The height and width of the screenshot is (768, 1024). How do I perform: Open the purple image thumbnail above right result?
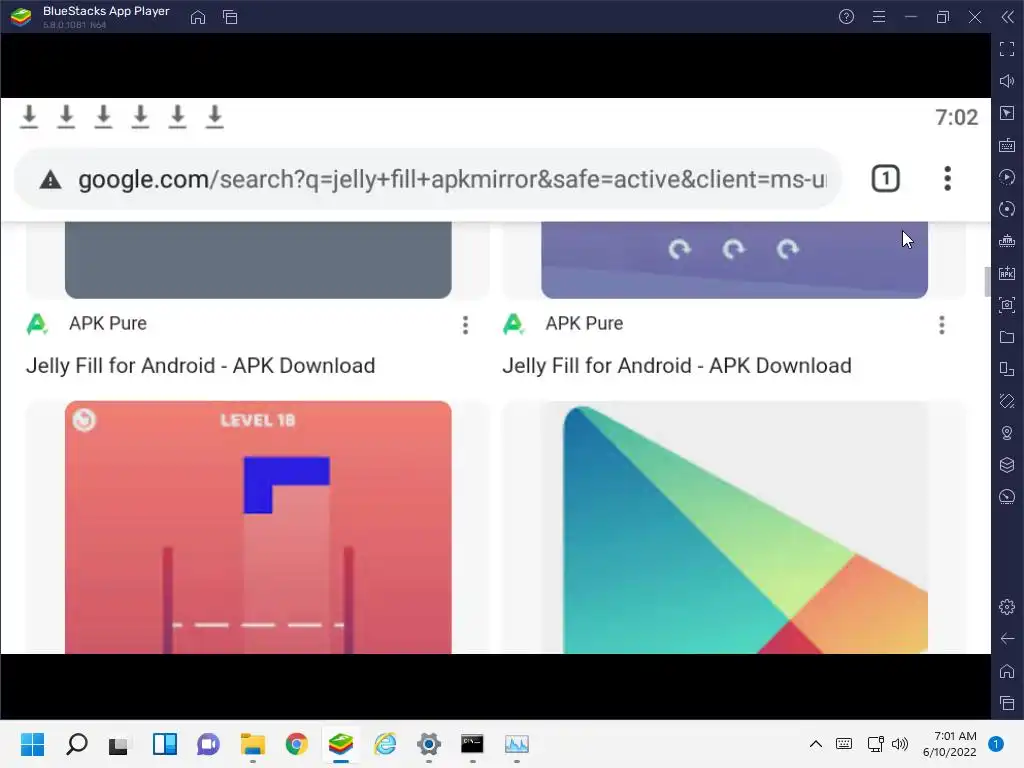pyautogui.click(x=734, y=260)
